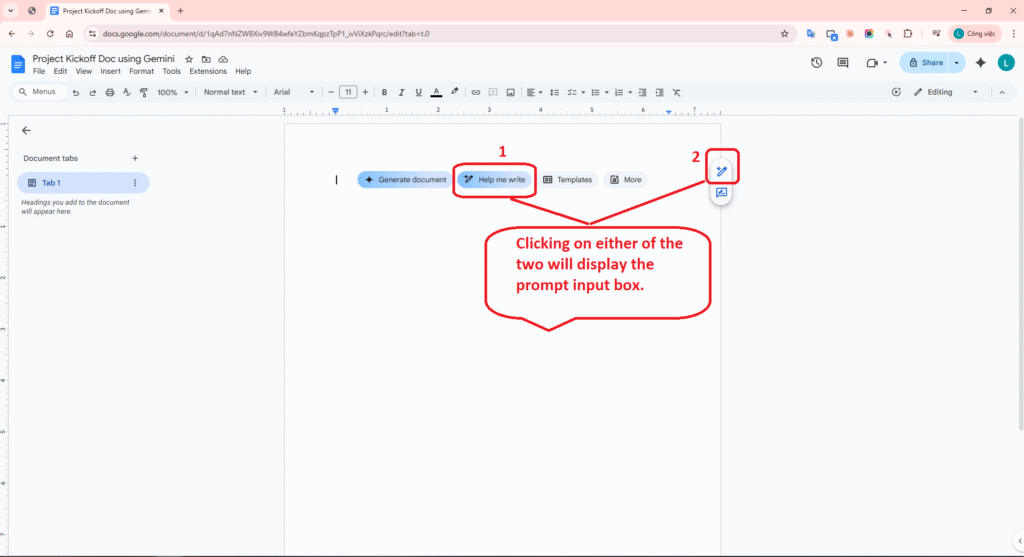This screenshot has width=1024, height=557.
Task: Click the clear formatting icon
Action: 676,92
